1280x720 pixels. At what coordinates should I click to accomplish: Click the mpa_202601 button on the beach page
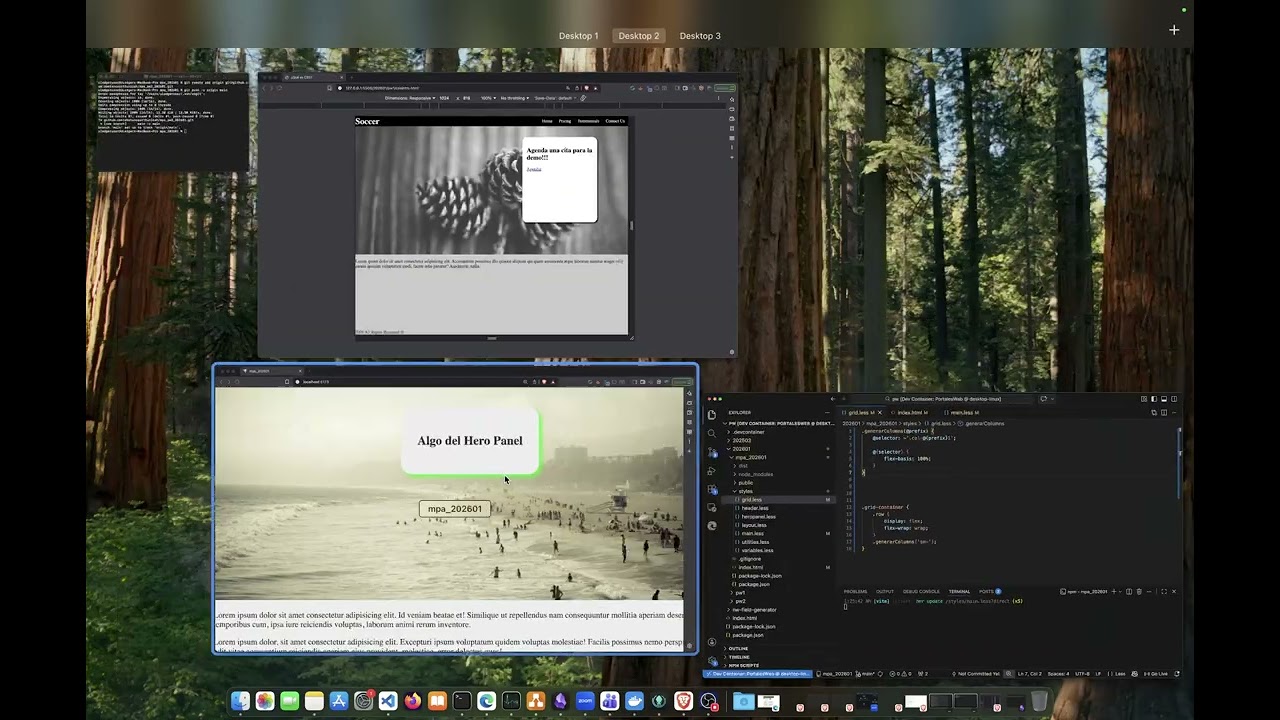coord(455,509)
